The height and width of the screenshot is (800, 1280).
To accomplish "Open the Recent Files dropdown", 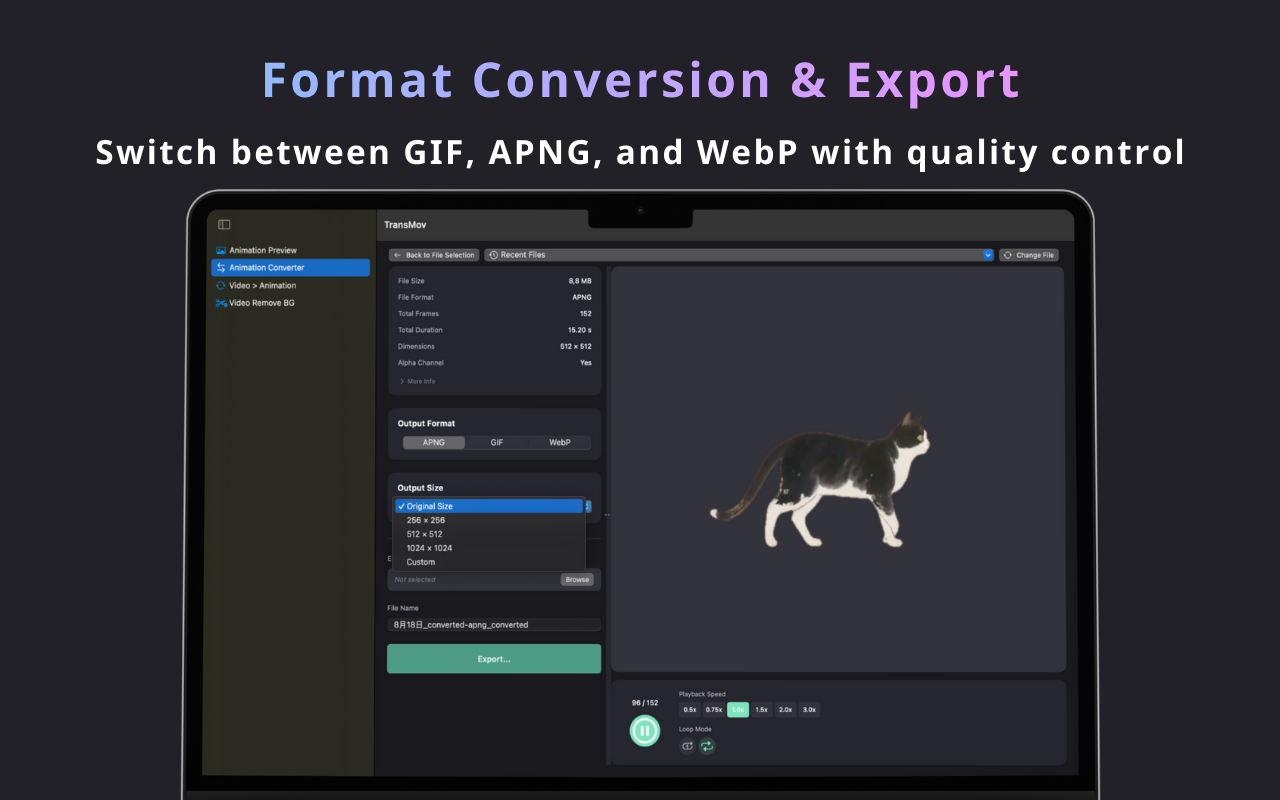I will [x=988, y=254].
